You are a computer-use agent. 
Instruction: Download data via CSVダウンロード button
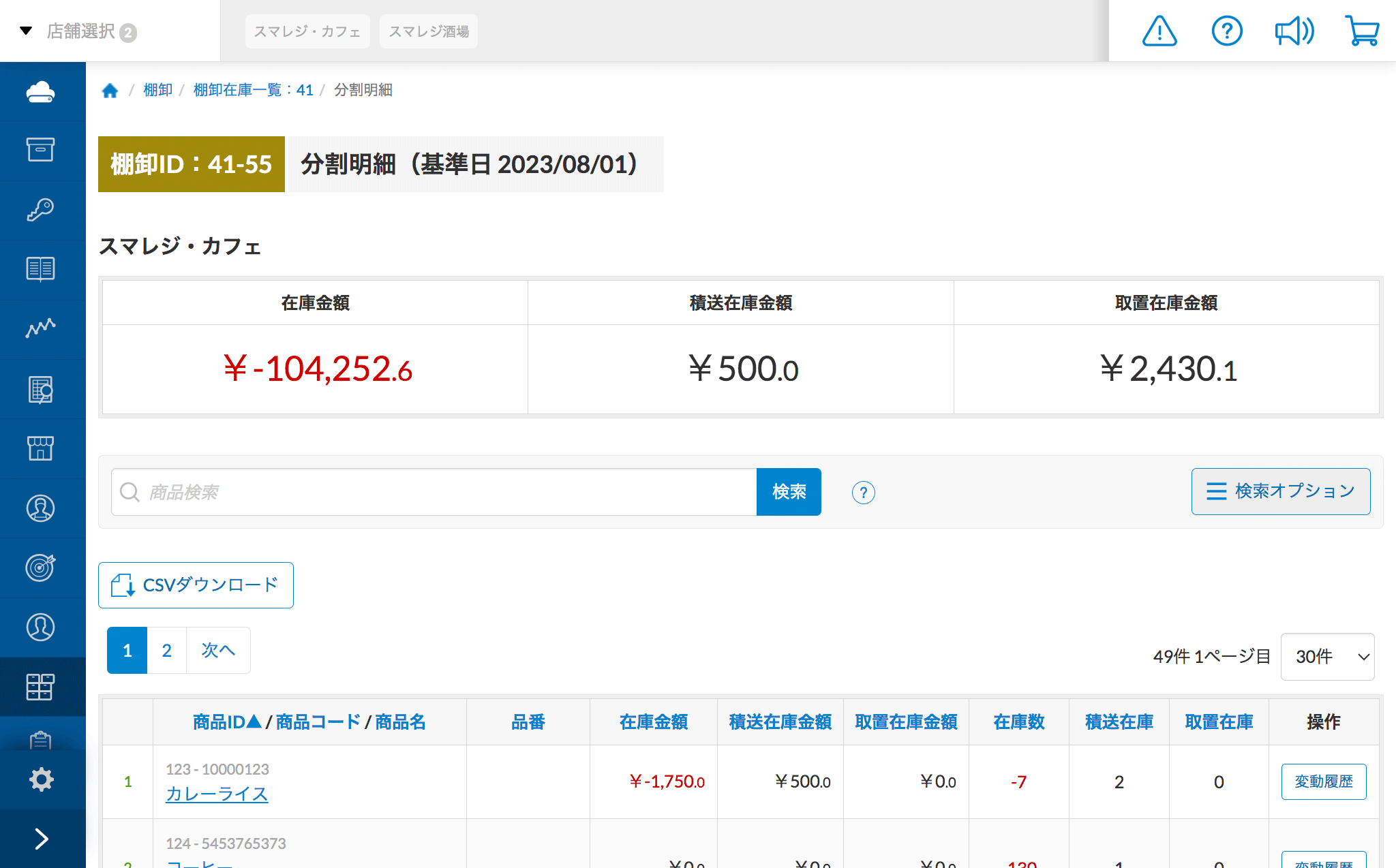[196, 585]
